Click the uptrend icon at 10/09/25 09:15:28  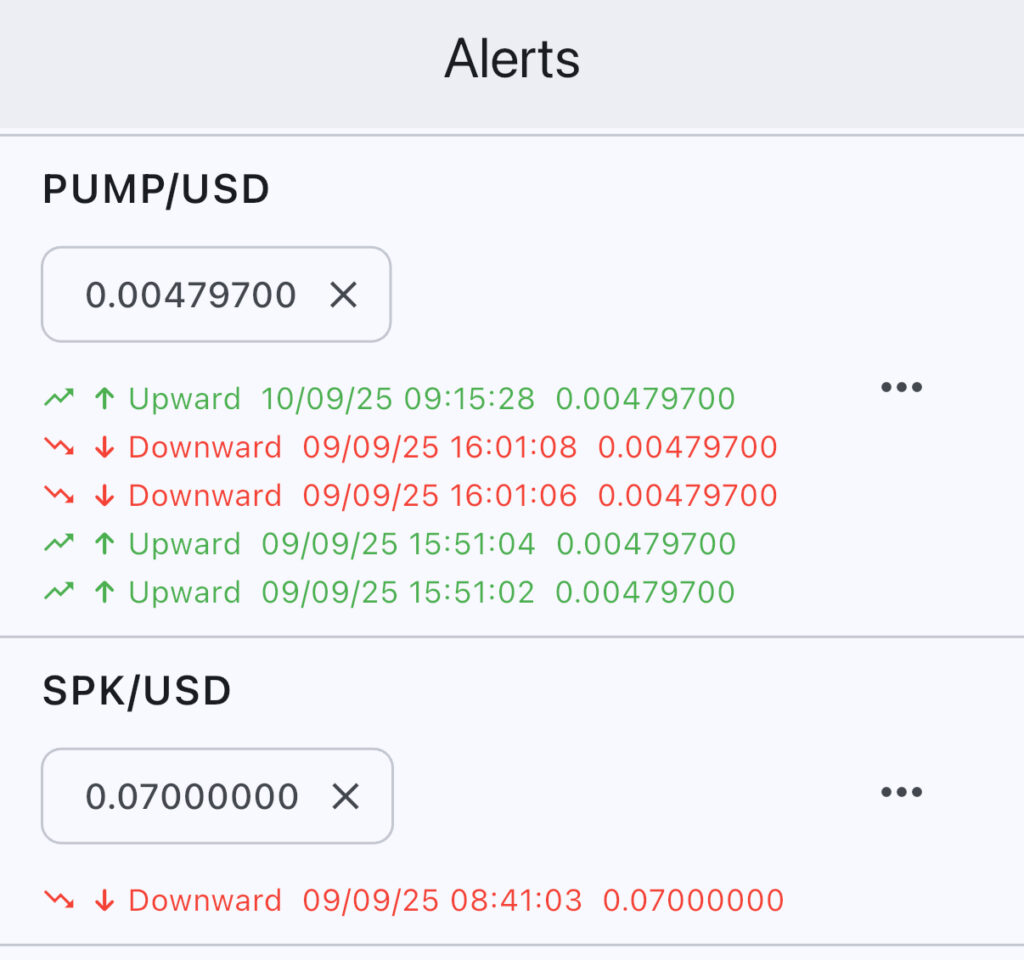[59, 399]
